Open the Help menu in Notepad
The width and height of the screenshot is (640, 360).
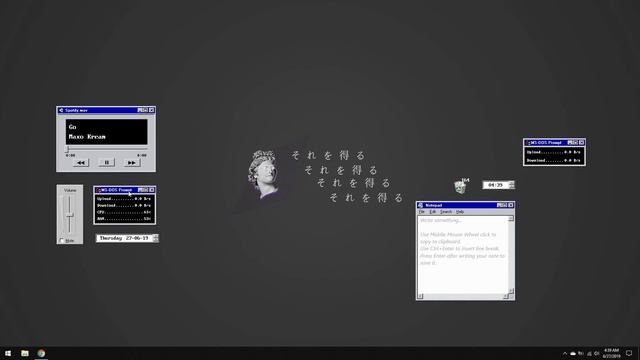(x=460, y=212)
